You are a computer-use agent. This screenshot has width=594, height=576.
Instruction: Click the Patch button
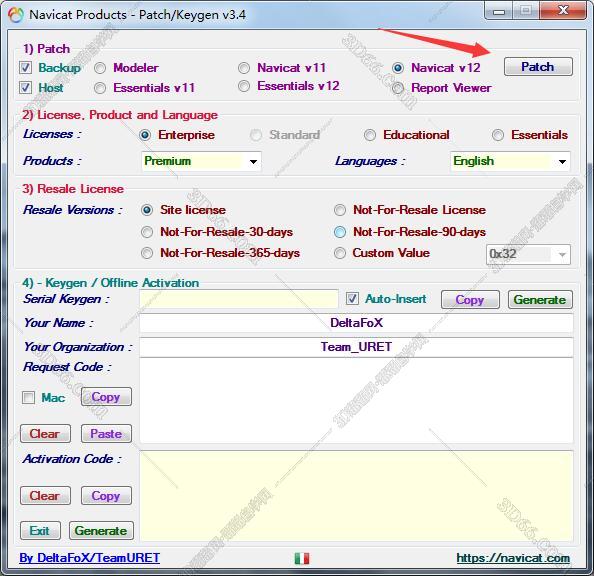[538, 67]
